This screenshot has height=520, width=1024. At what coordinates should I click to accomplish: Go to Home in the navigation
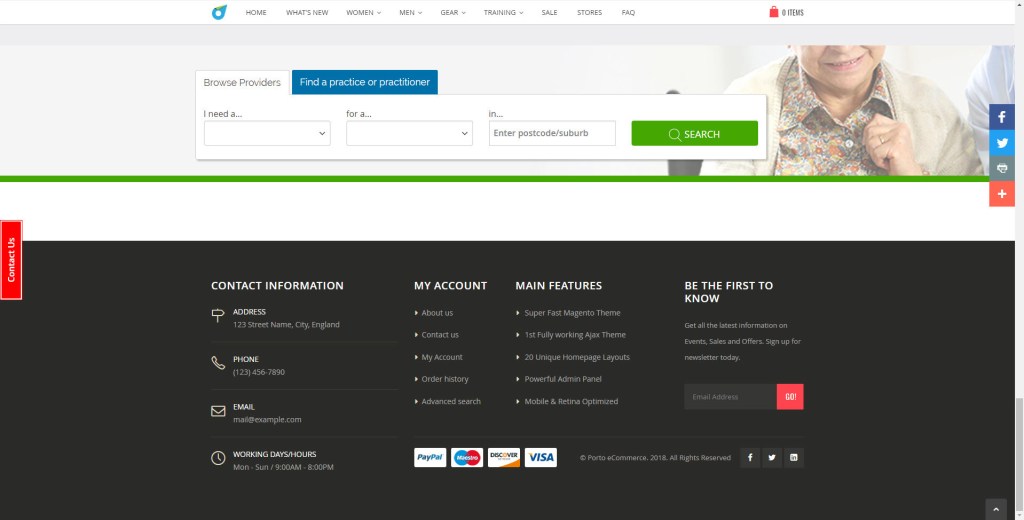256,12
